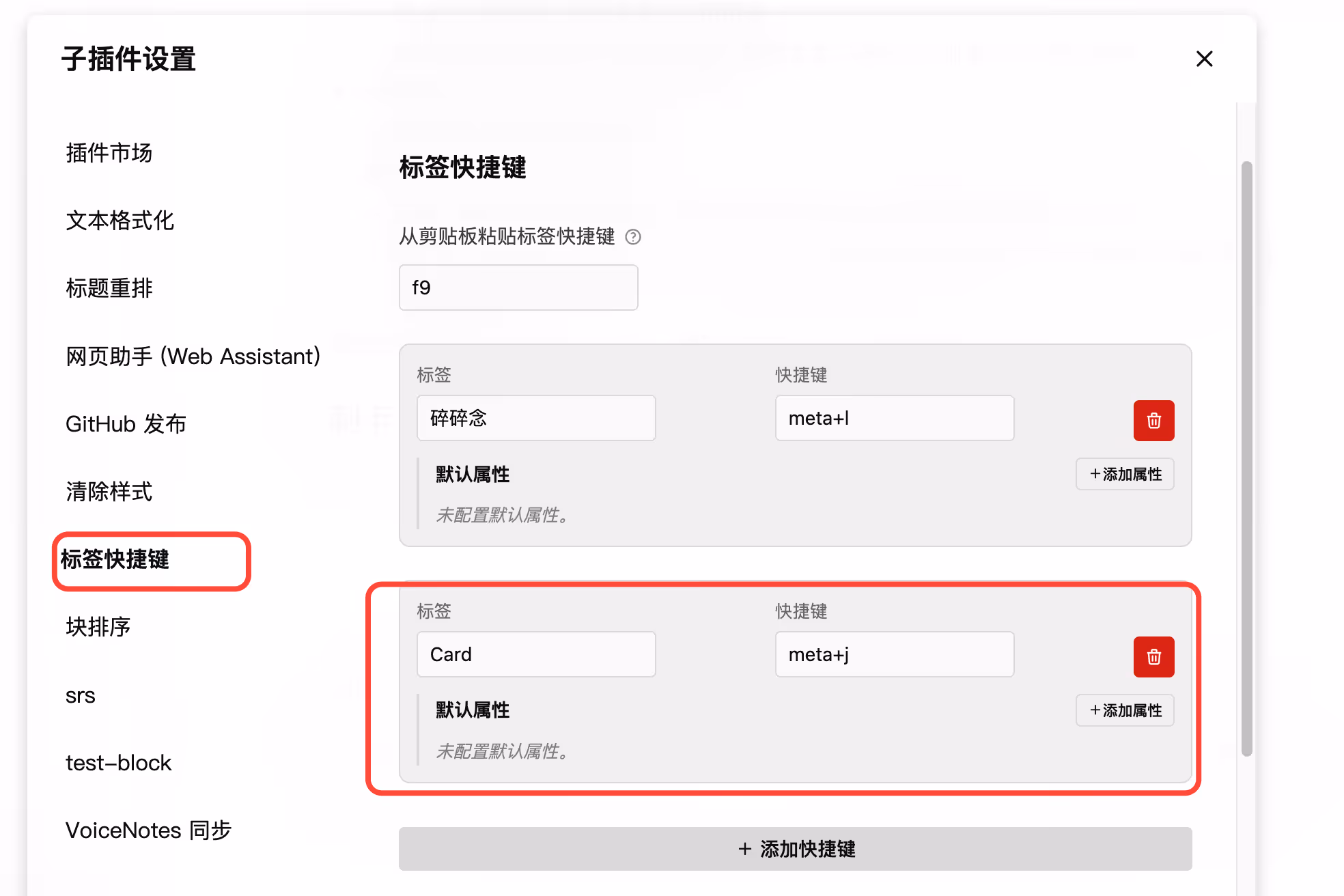
Task: Add attribute to the Card tag
Action: point(1125,710)
